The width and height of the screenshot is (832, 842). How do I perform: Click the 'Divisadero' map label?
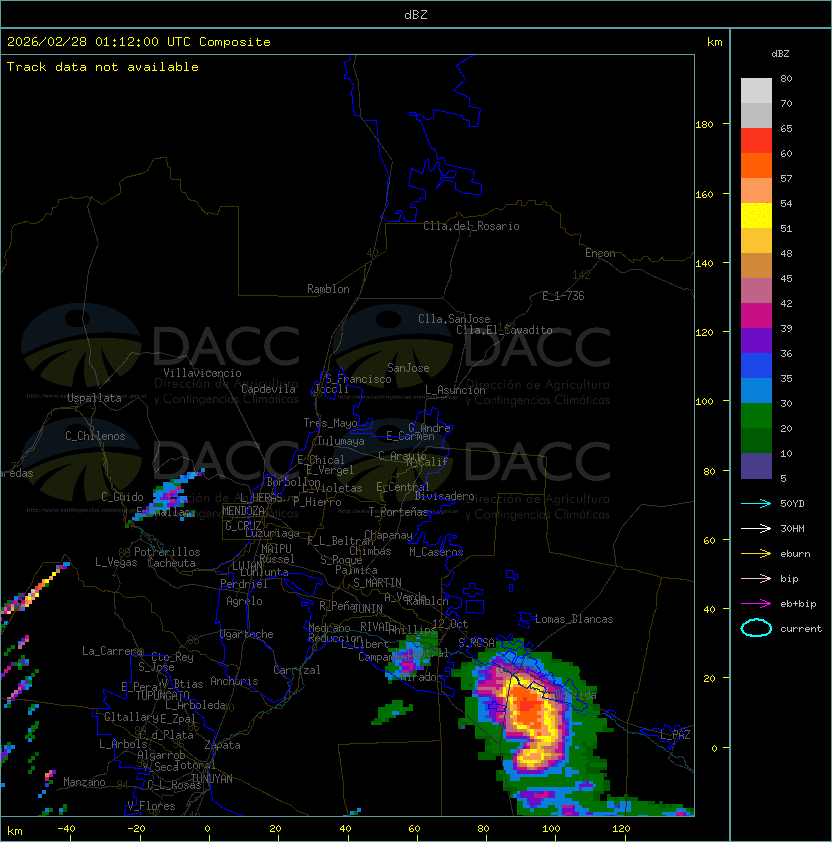(x=445, y=496)
